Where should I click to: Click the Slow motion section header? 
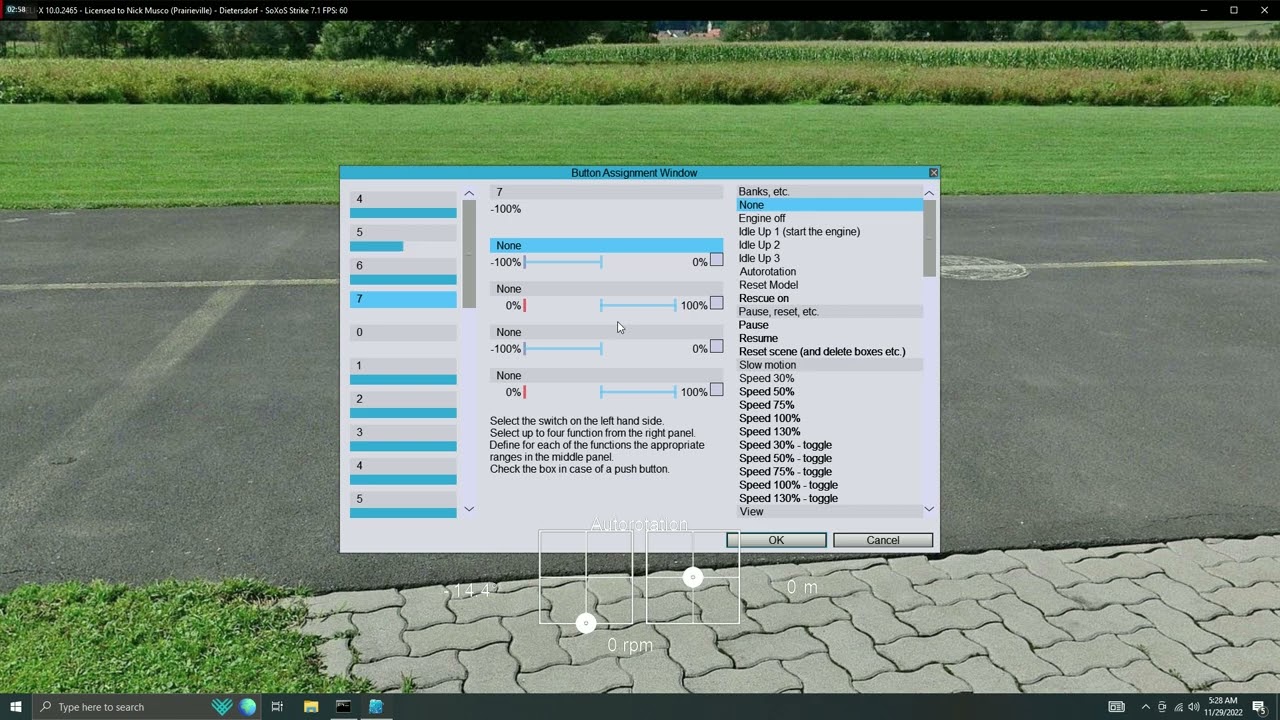point(829,365)
